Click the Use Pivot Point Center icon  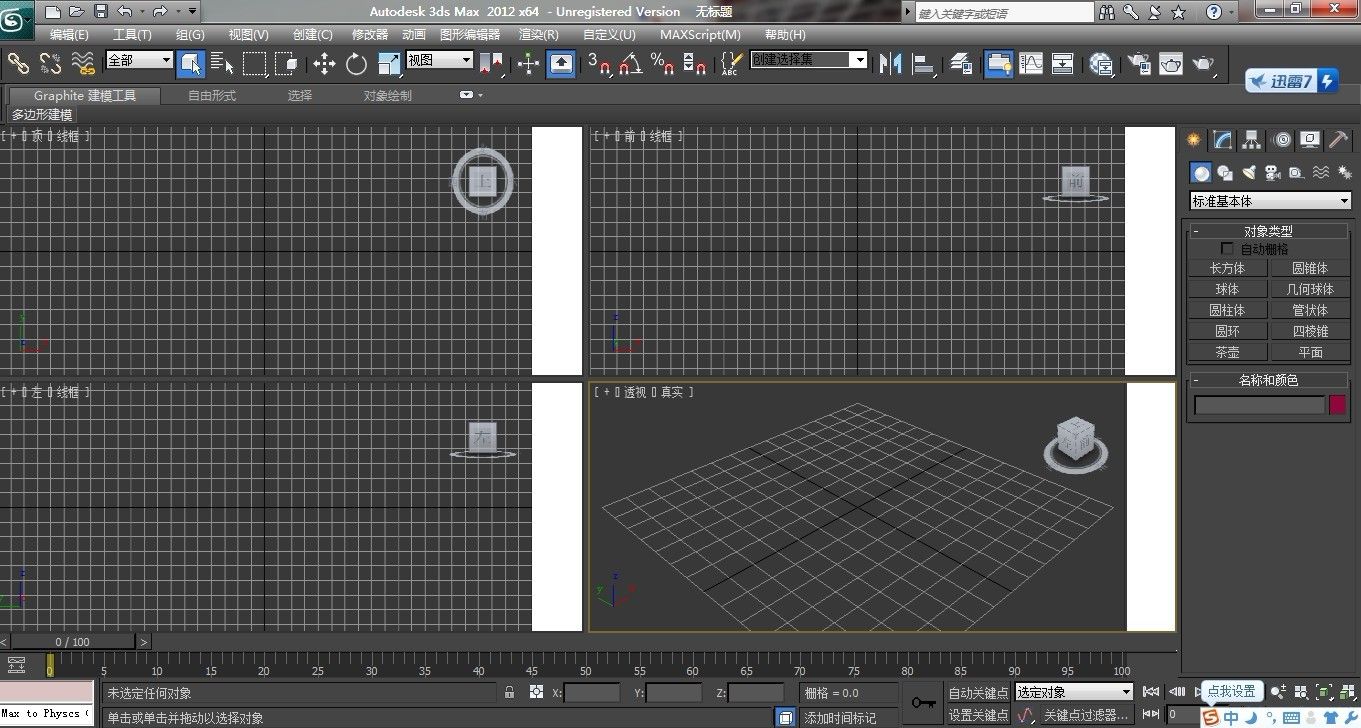tap(490, 63)
